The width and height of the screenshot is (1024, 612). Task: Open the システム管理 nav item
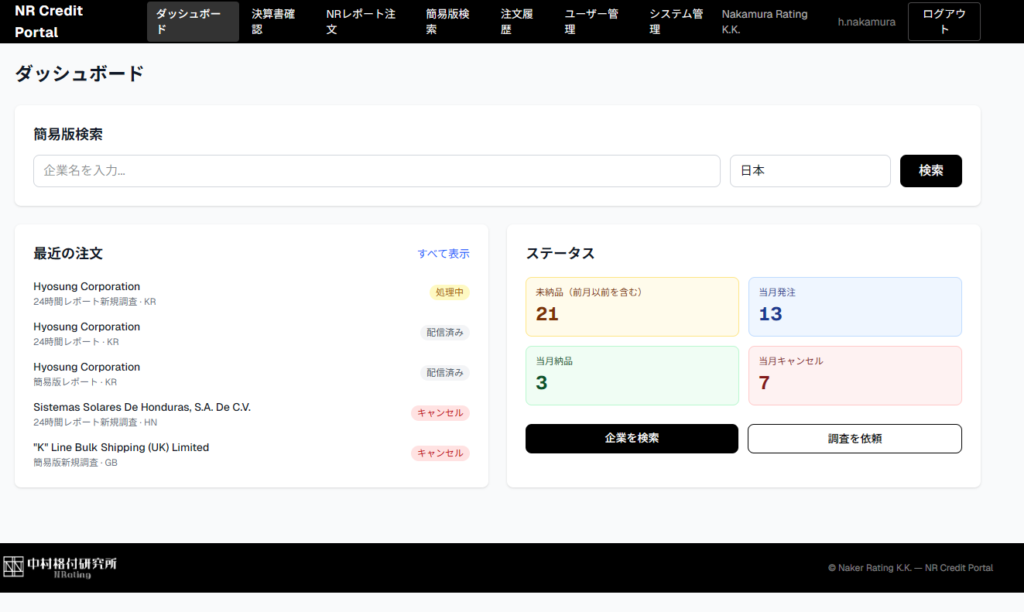coord(676,21)
